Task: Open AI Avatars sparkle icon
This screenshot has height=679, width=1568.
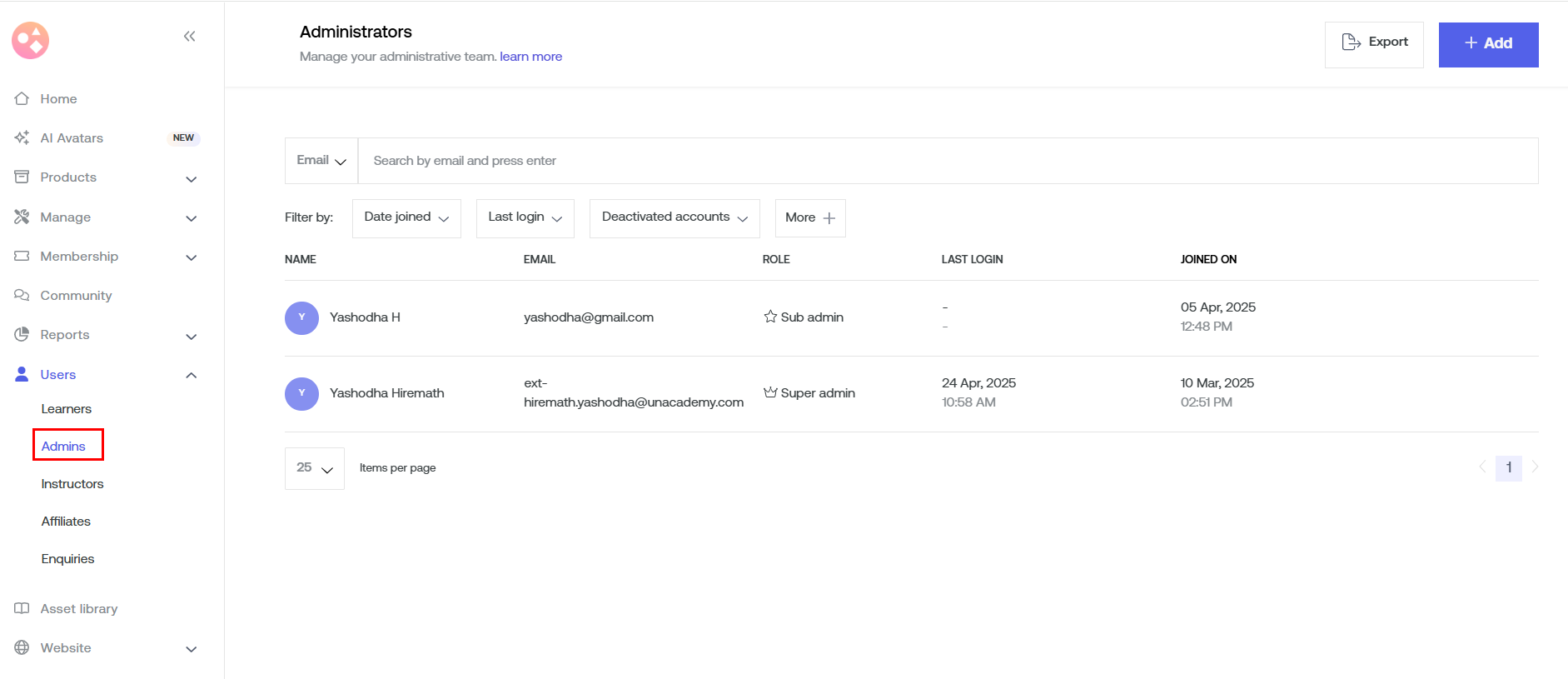Action: tap(22, 137)
